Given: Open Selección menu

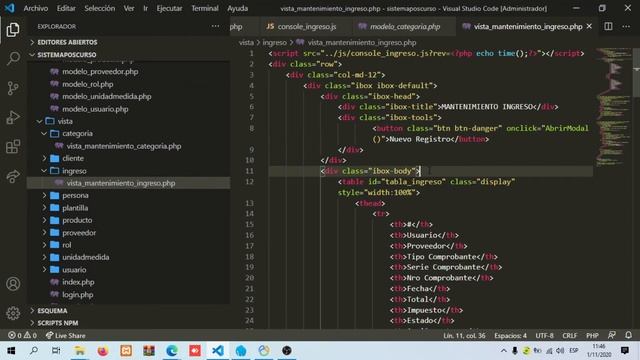Looking at the screenshot, I should pos(100,8).
